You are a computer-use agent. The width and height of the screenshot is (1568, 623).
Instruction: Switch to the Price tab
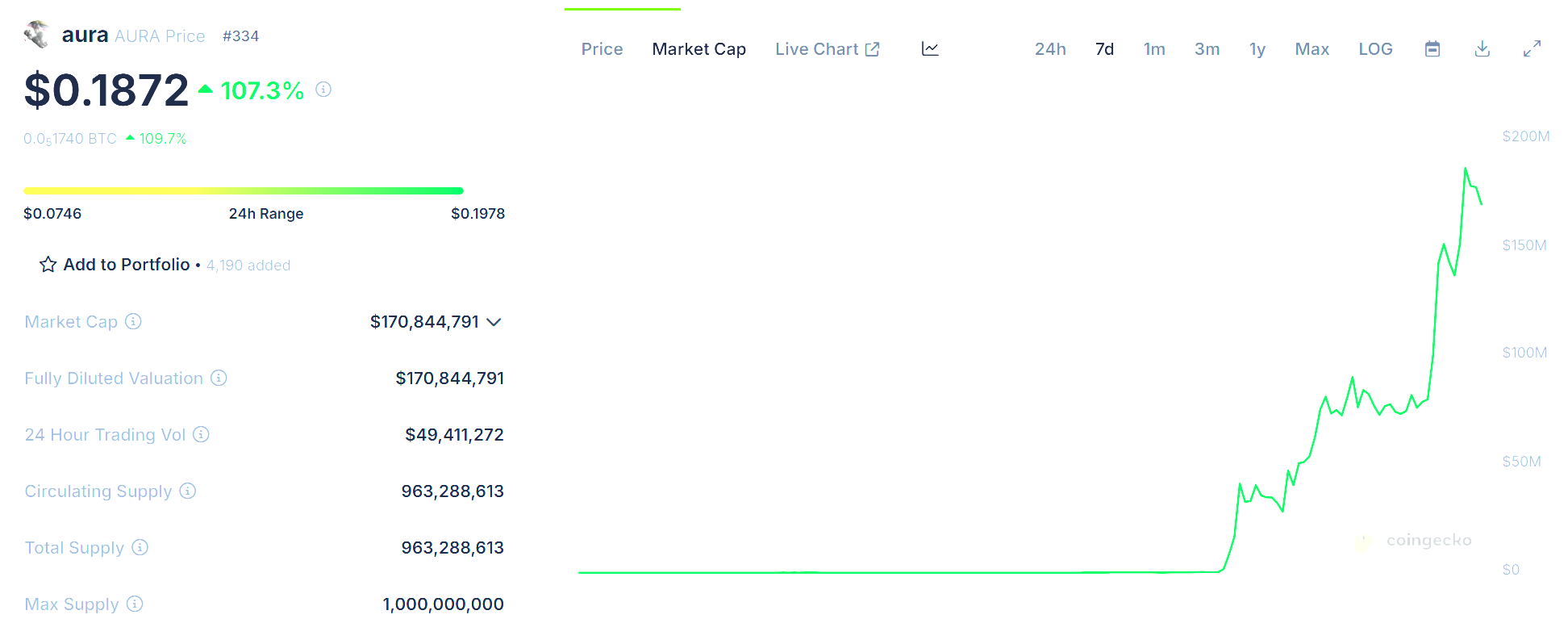pos(602,49)
